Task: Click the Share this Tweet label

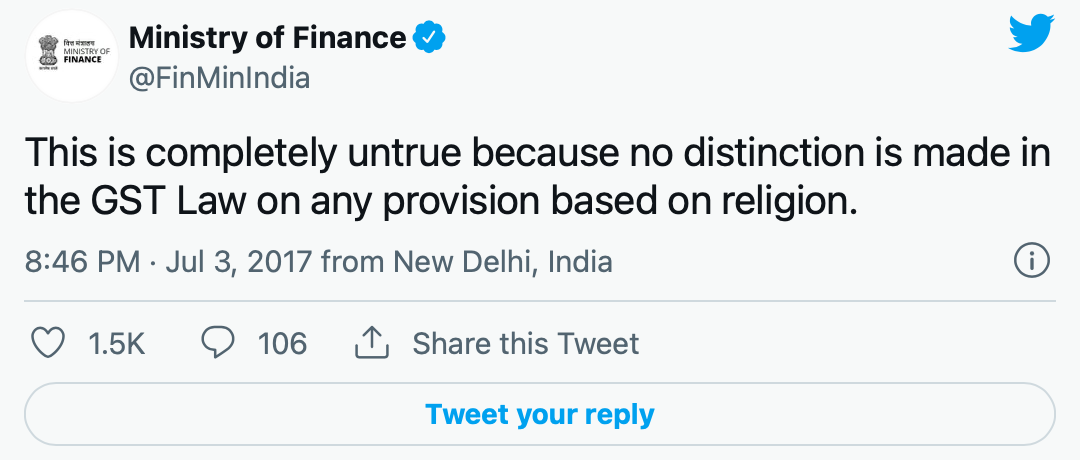Action: click(x=525, y=343)
